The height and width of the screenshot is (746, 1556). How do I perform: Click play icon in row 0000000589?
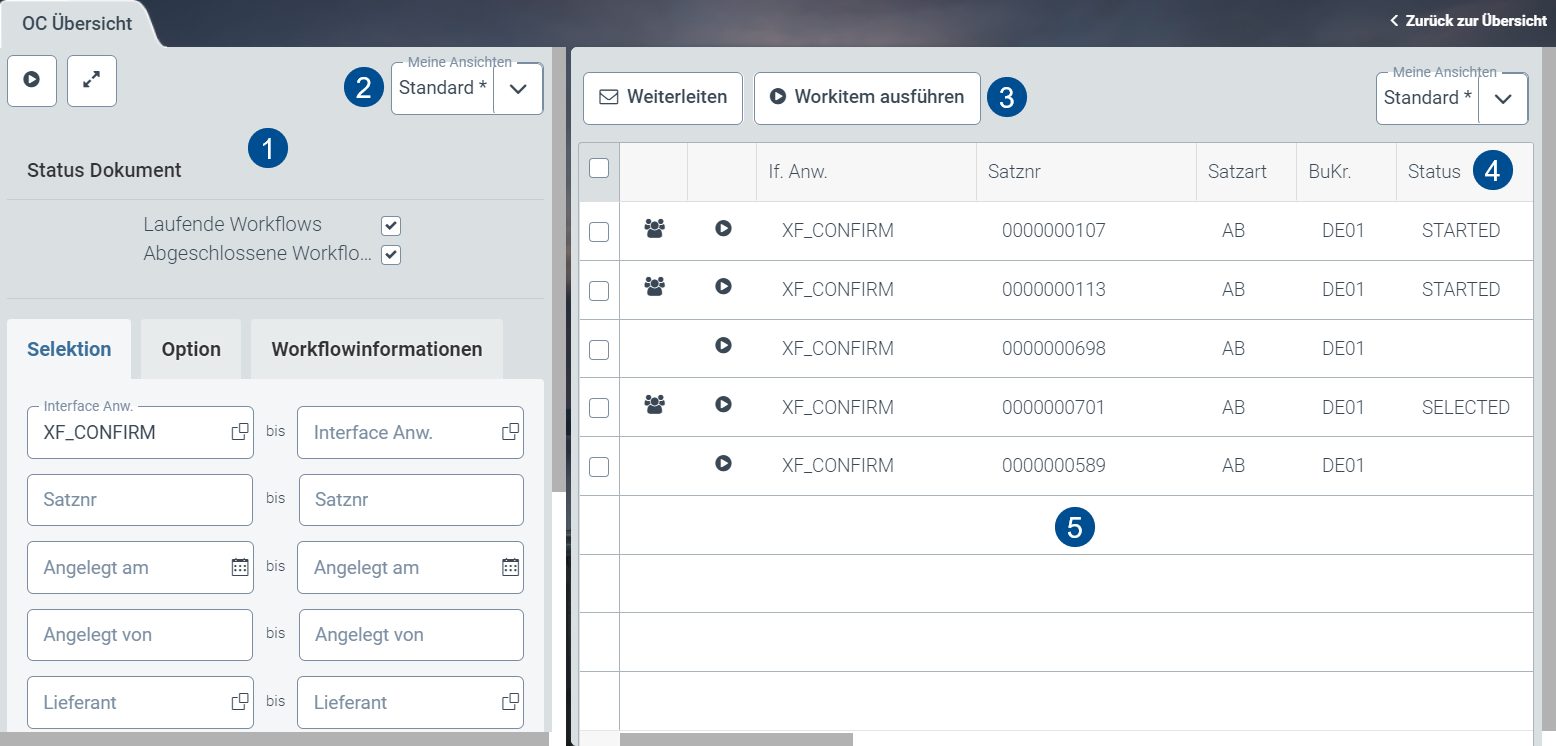(723, 464)
